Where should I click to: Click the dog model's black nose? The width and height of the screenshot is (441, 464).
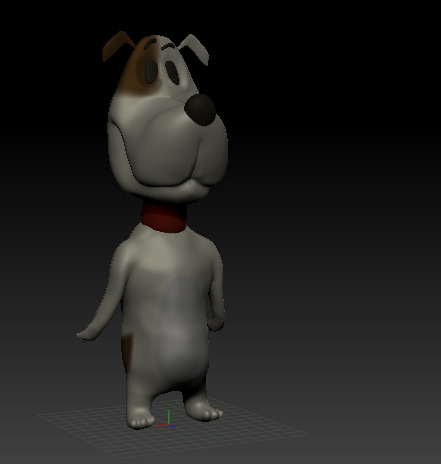[200, 109]
